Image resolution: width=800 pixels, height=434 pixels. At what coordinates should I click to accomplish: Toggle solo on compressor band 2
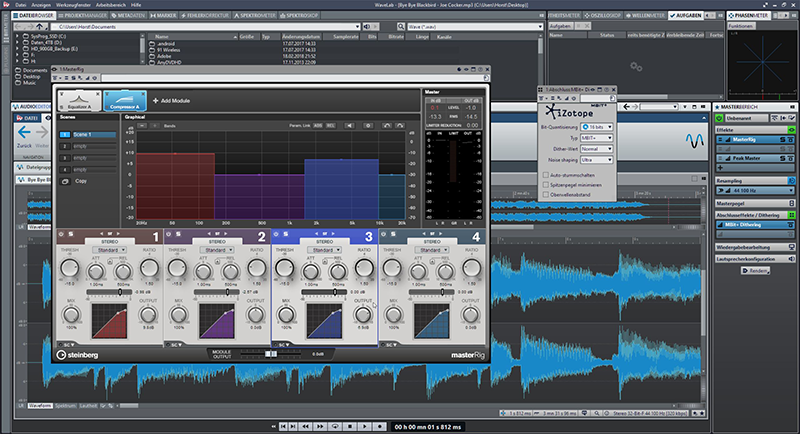coord(179,234)
